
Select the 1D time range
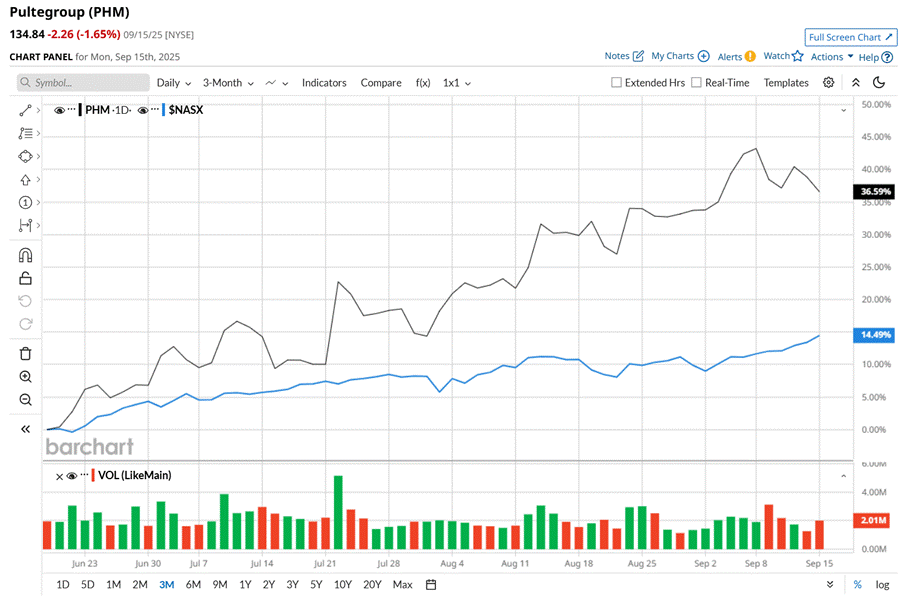63,585
